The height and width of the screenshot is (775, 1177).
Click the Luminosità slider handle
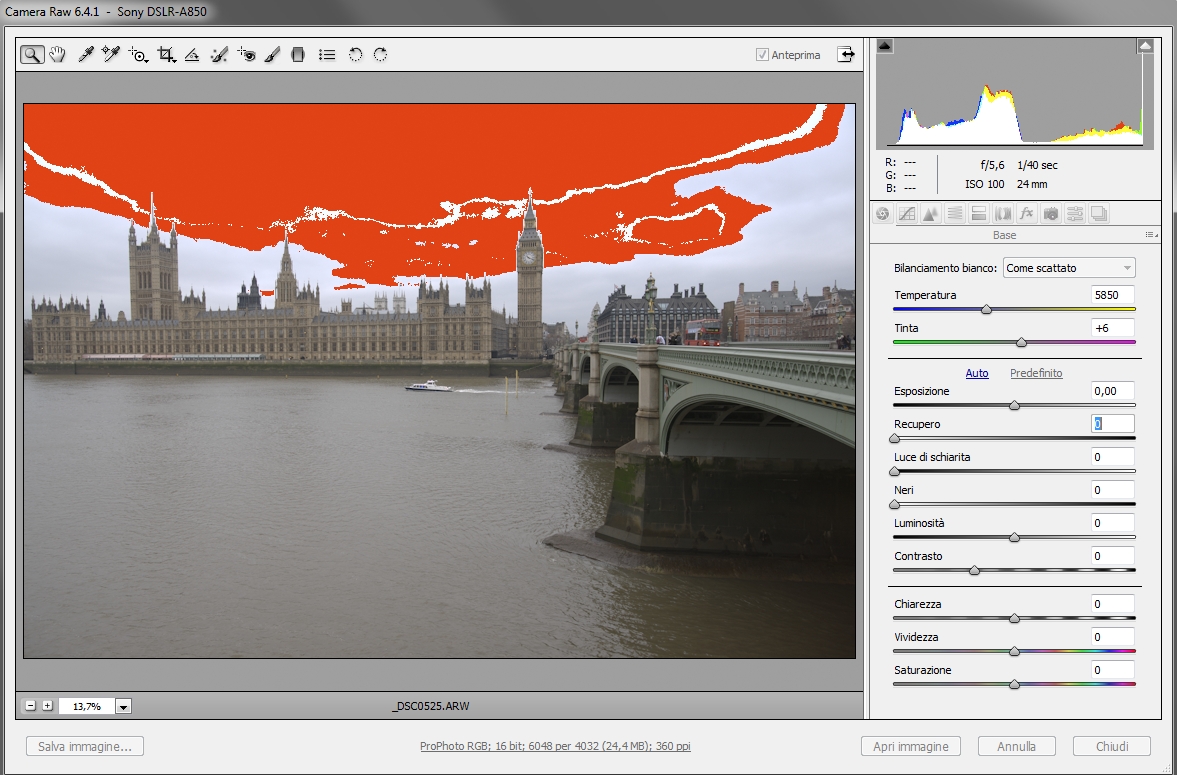[x=1014, y=537]
